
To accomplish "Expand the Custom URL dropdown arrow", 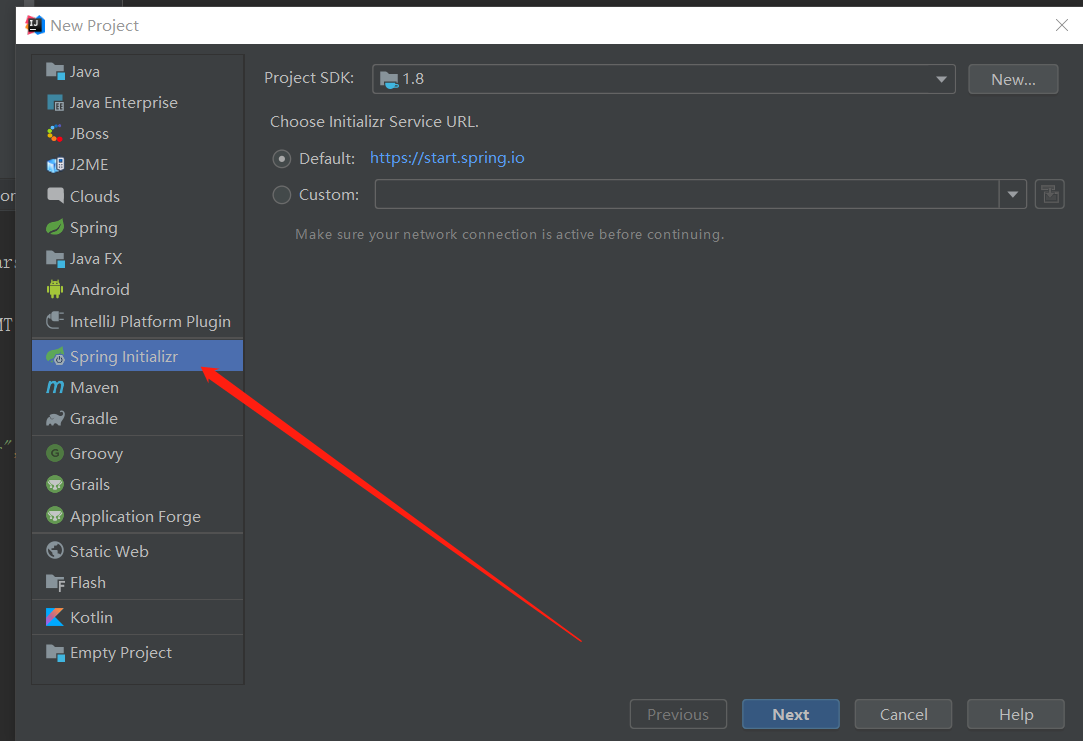I will 1013,194.
